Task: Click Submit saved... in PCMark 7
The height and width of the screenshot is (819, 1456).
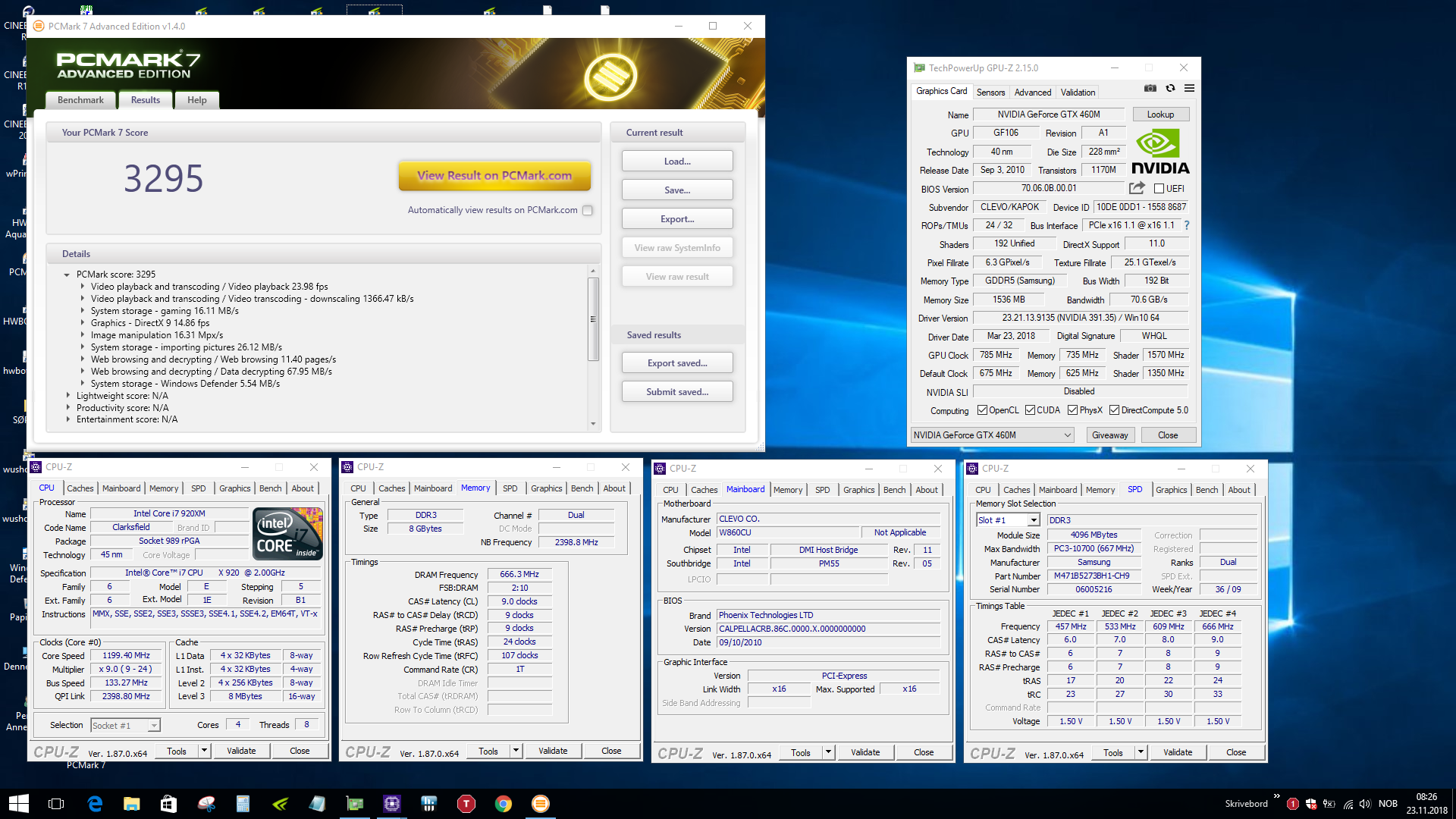Action: coord(677,392)
